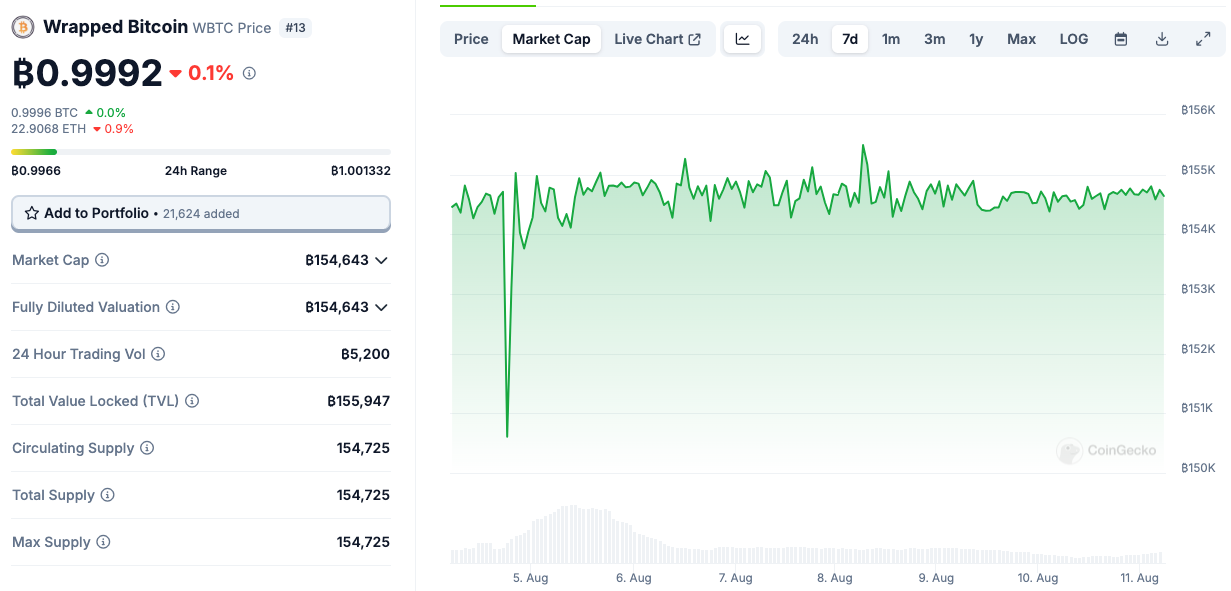Image resolution: width=1231 pixels, height=591 pixels.
Task: Expand the Fully Diluted Valuation chevron
Action: 381,307
